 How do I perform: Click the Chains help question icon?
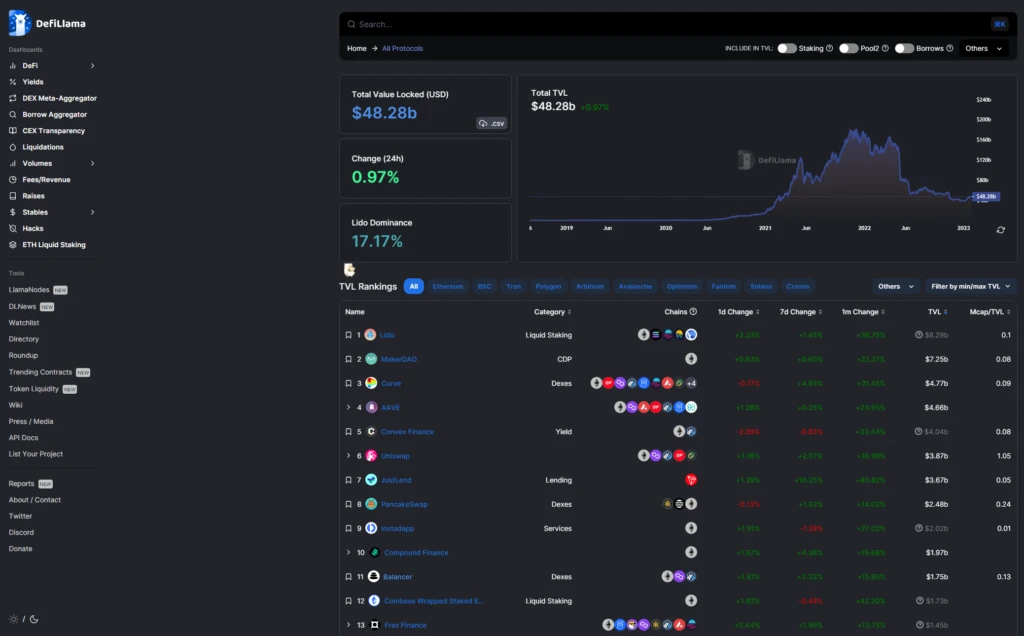694,312
